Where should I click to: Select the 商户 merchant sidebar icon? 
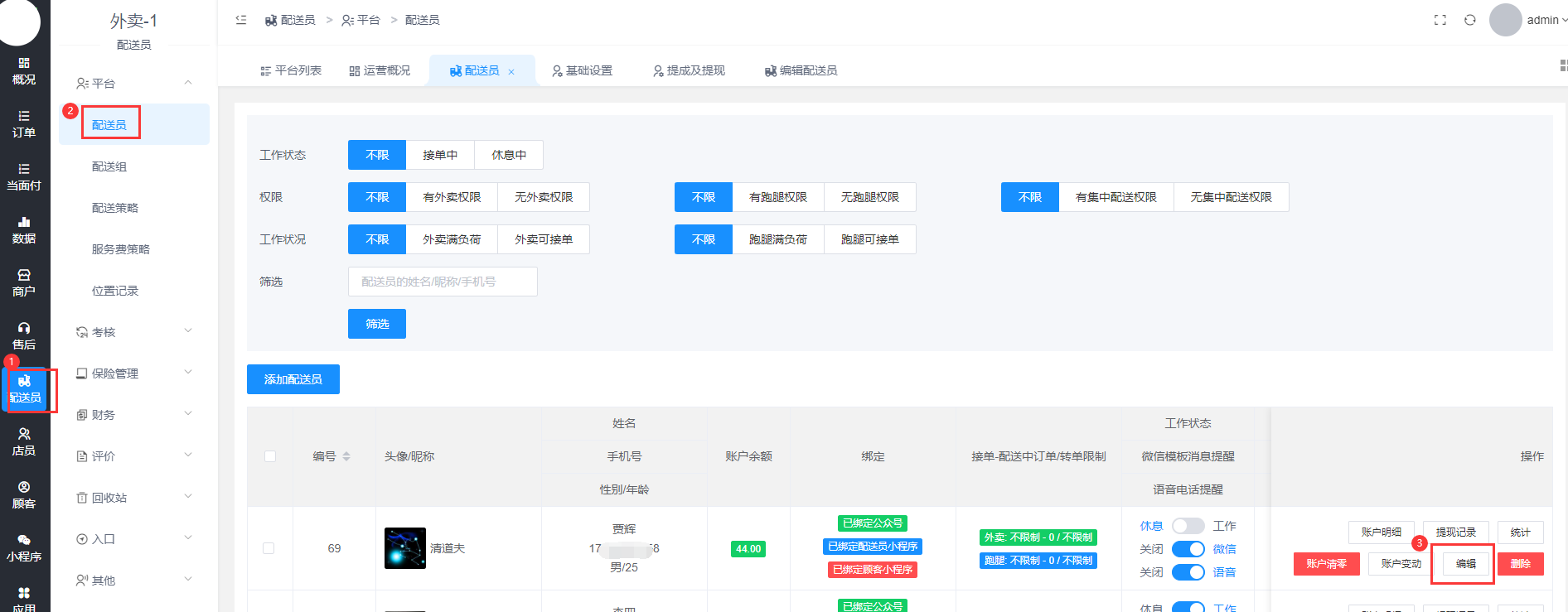[x=24, y=282]
